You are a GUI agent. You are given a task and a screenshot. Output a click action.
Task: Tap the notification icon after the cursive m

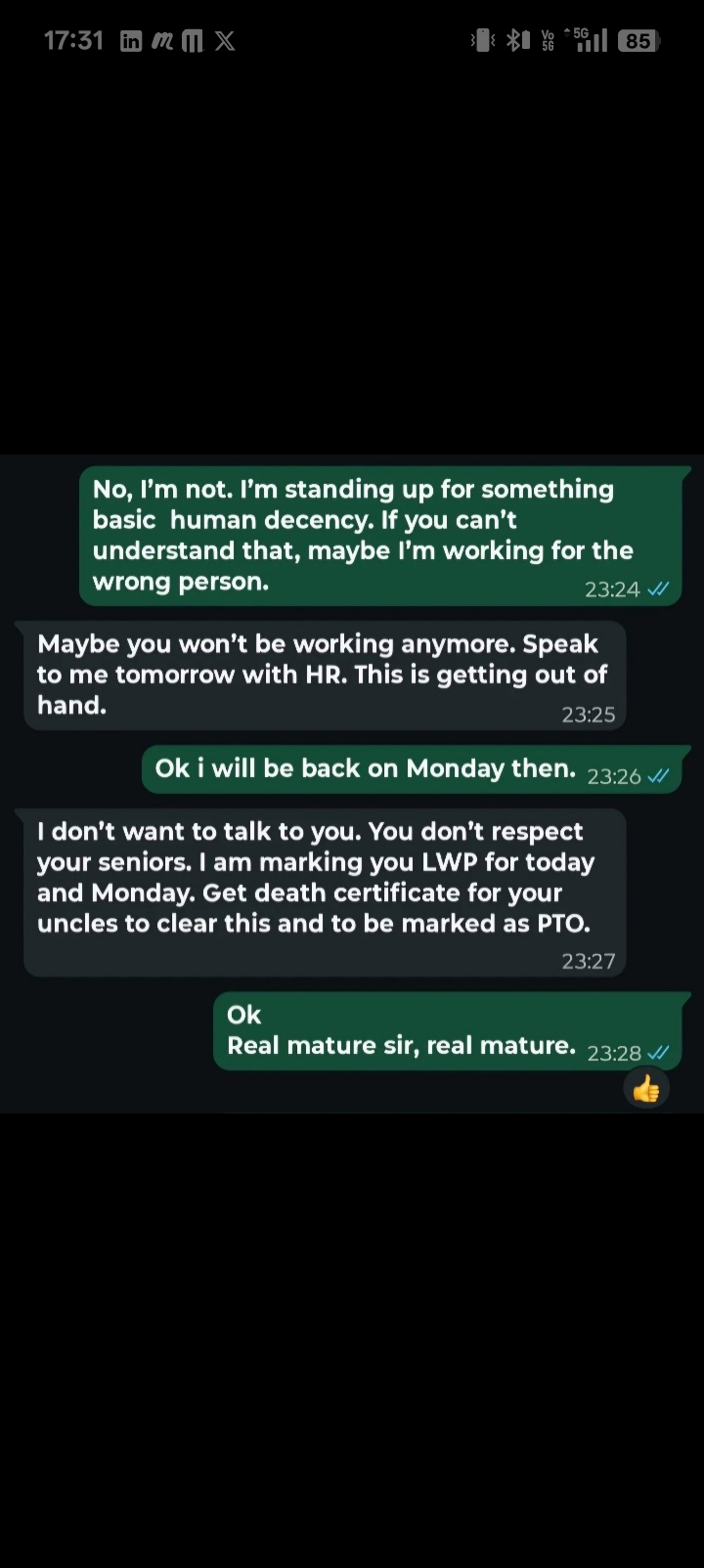pyautogui.click(x=193, y=41)
